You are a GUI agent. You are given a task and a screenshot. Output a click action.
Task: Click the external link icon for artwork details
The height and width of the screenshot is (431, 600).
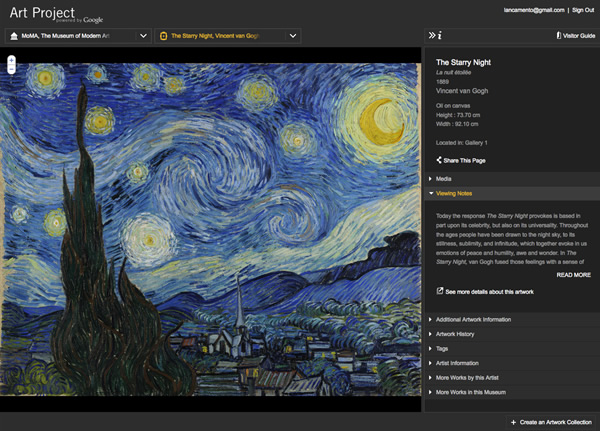click(440, 291)
